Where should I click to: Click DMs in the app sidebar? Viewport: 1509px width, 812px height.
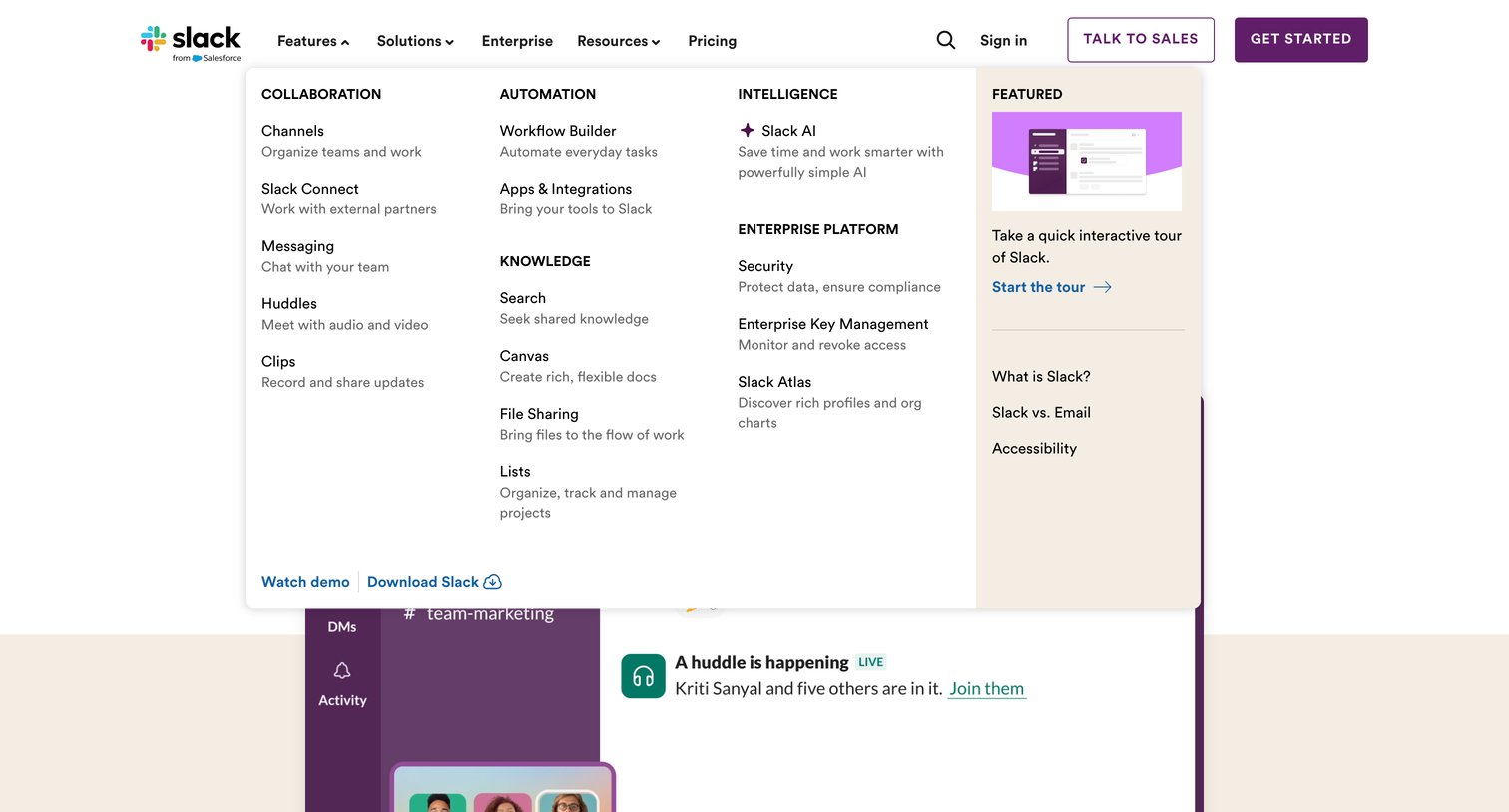[342, 627]
